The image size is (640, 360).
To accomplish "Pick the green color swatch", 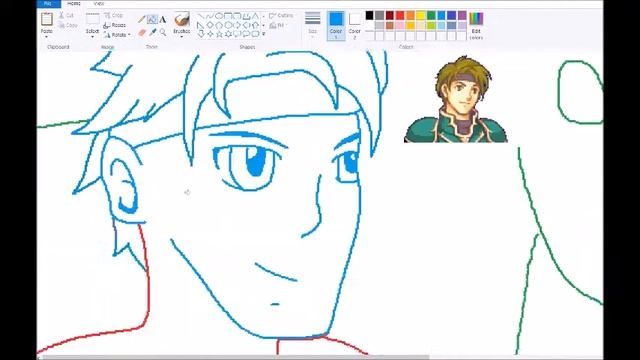I will point(431,16).
